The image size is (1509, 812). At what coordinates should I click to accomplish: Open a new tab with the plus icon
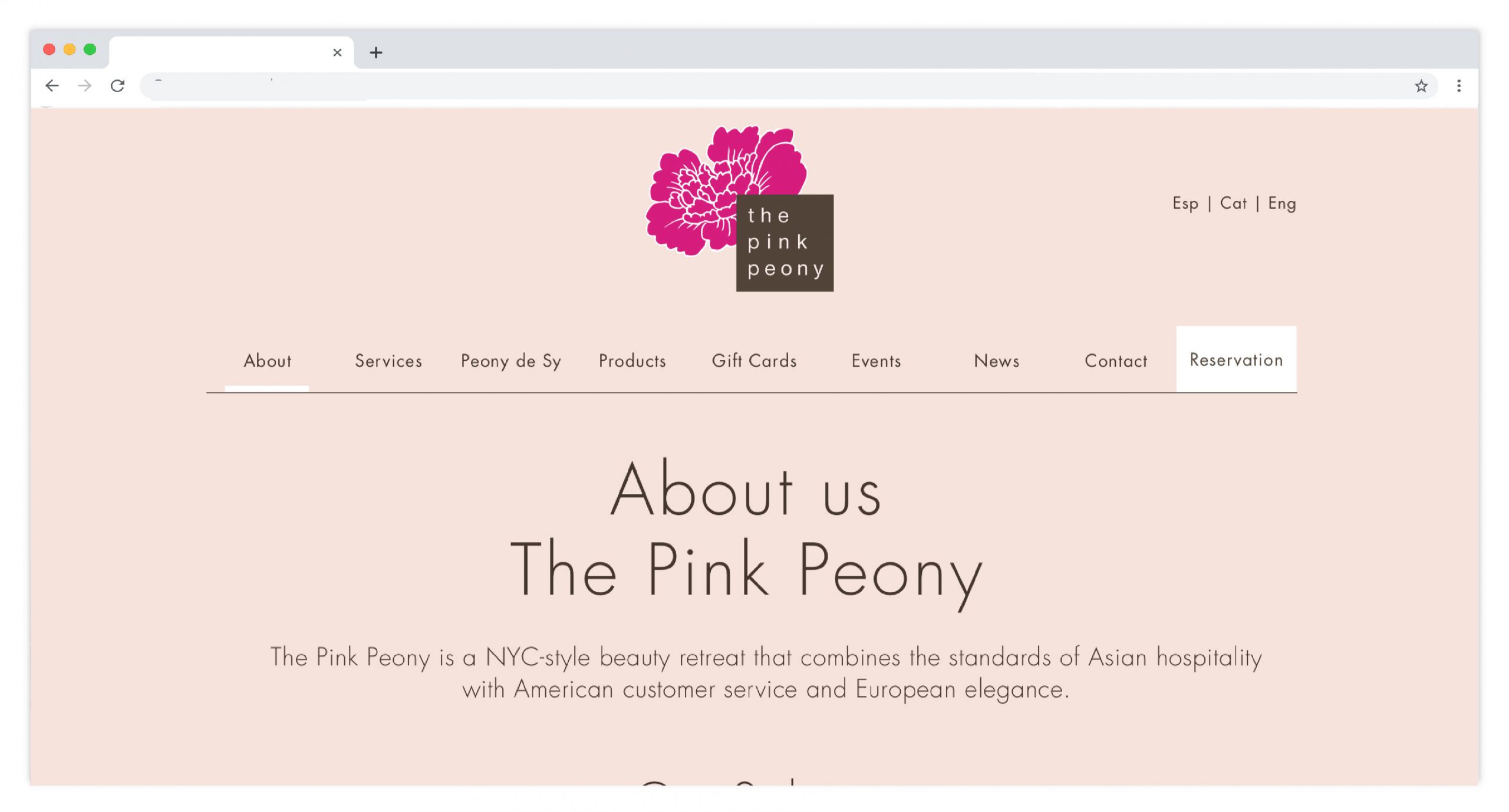(376, 52)
